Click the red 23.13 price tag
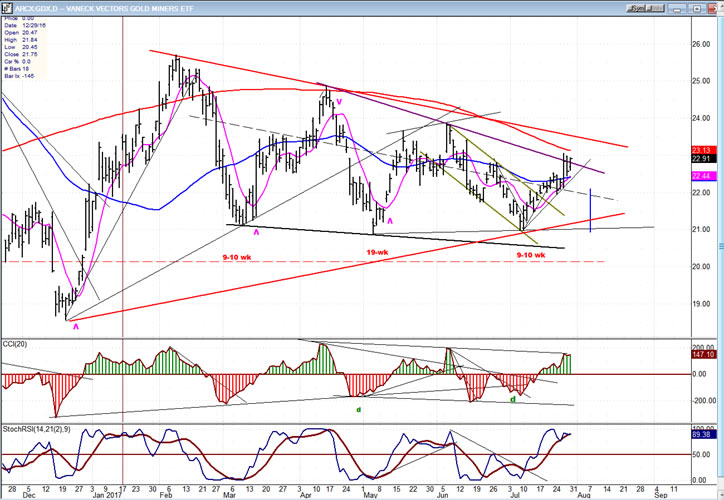This screenshot has width=724, height=500. [701, 150]
